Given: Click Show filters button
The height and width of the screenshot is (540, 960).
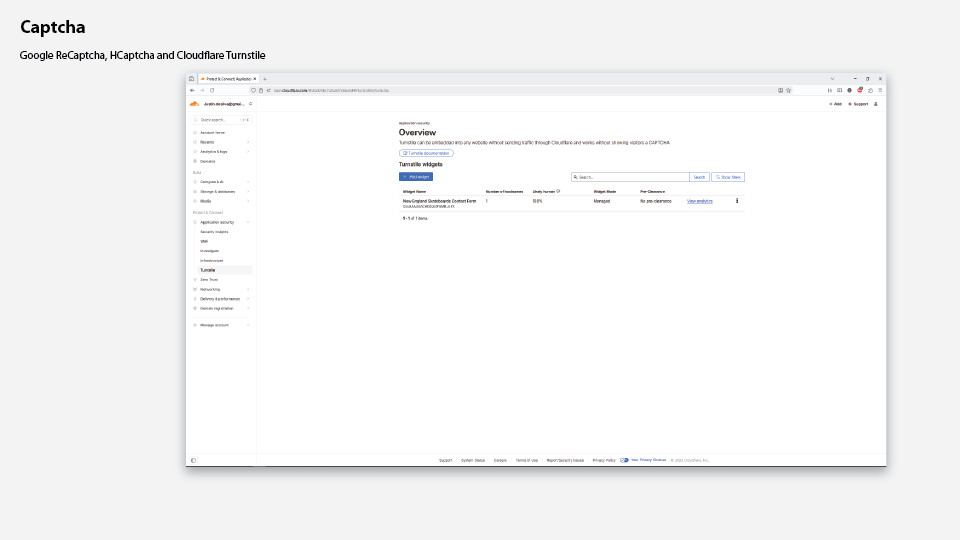Looking at the screenshot, I should [728, 177].
